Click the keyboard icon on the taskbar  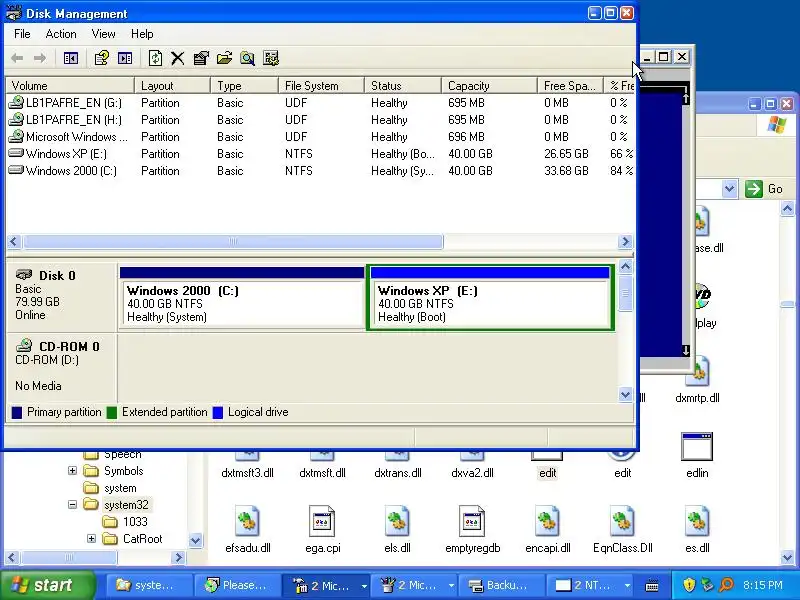pyautogui.click(x=652, y=586)
